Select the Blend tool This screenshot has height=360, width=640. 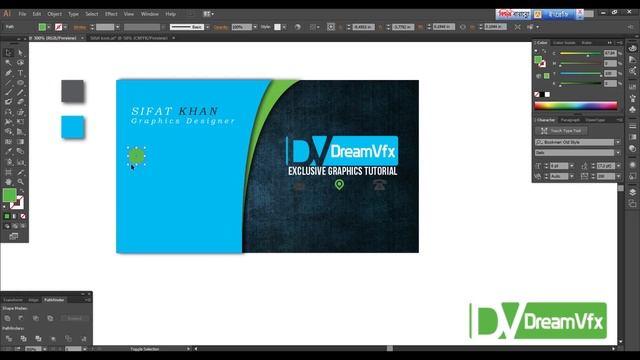[20, 151]
